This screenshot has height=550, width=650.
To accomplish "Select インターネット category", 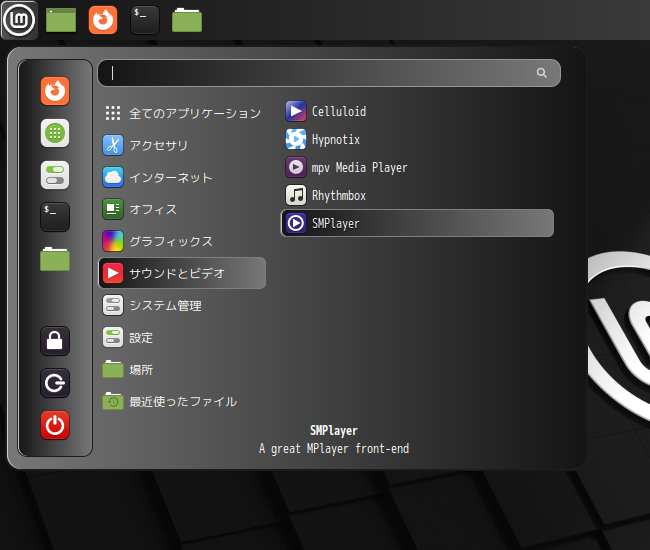I will pos(182,177).
